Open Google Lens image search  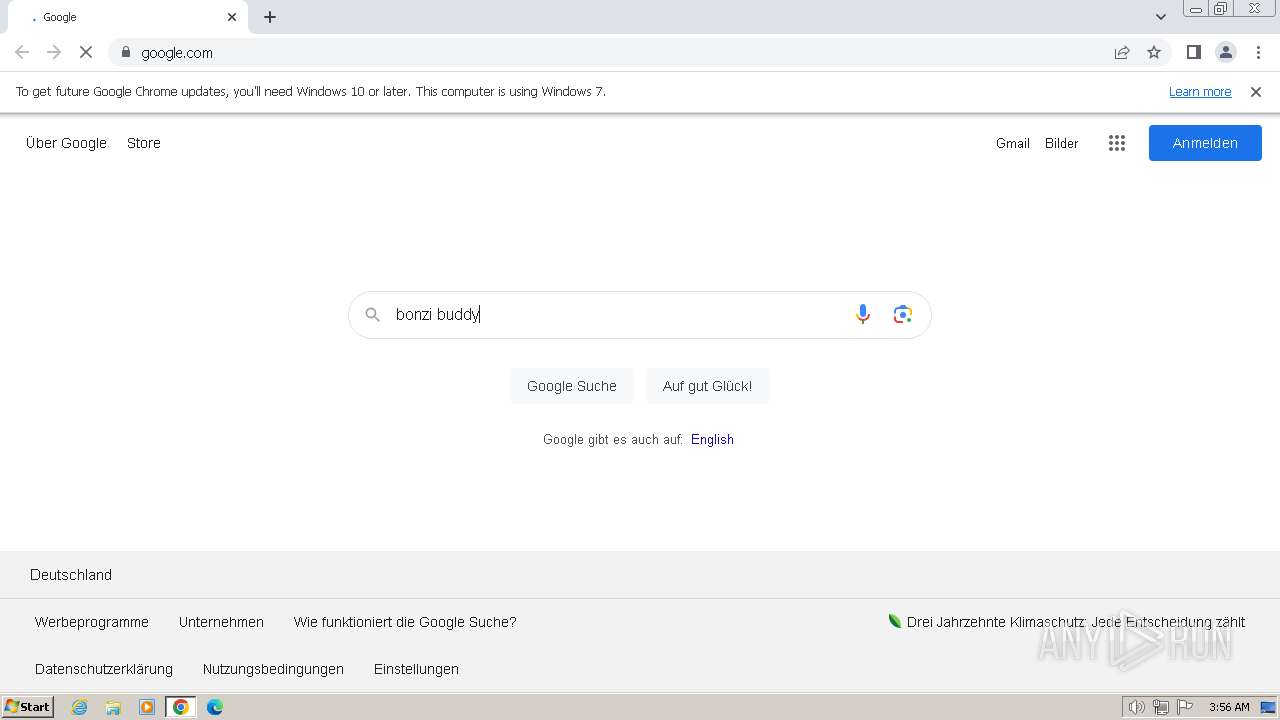pyautogui.click(x=903, y=314)
